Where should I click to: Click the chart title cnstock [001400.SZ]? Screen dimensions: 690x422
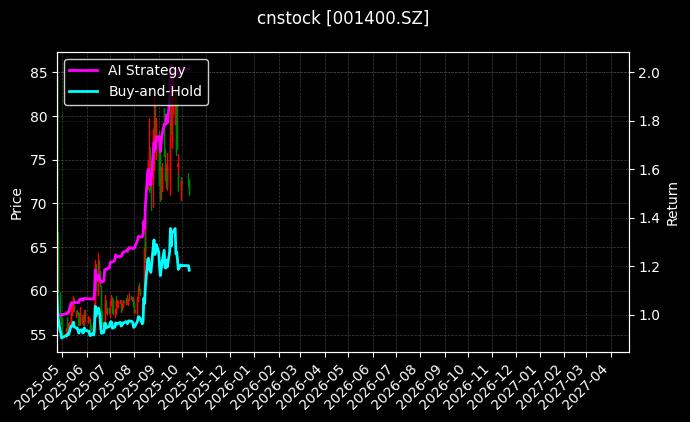(343, 18)
